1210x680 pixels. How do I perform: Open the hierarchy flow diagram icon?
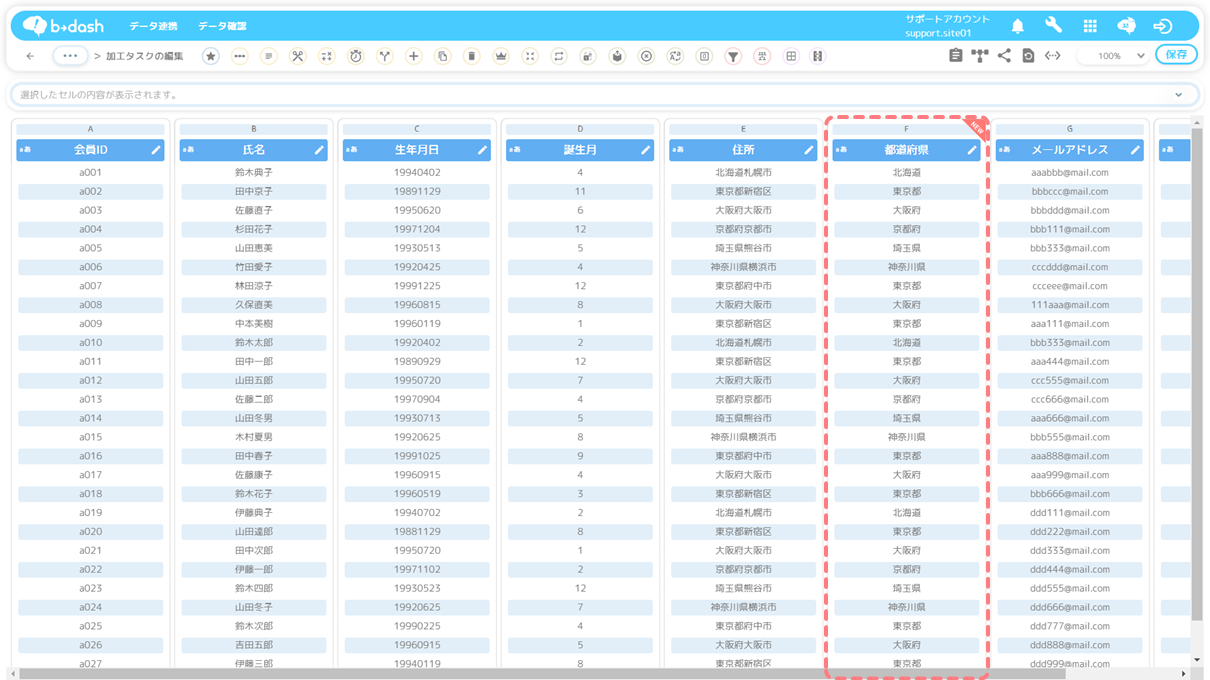pyautogui.click(x=980, y=56)
